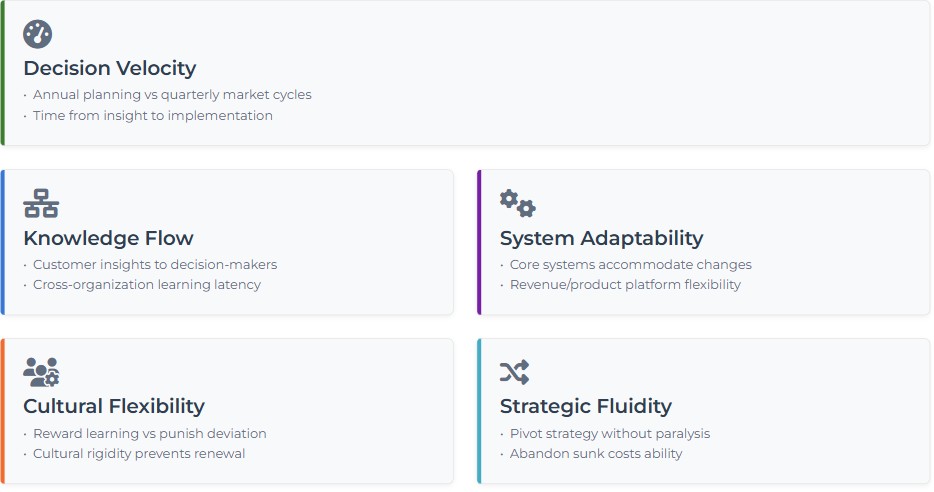This screenshot has width=934, height=492.
Task: Click the users with gear icon
Action: click(41, 372)
